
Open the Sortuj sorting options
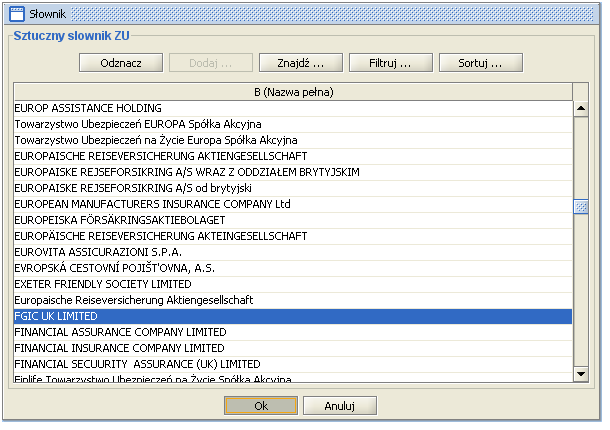480,63
